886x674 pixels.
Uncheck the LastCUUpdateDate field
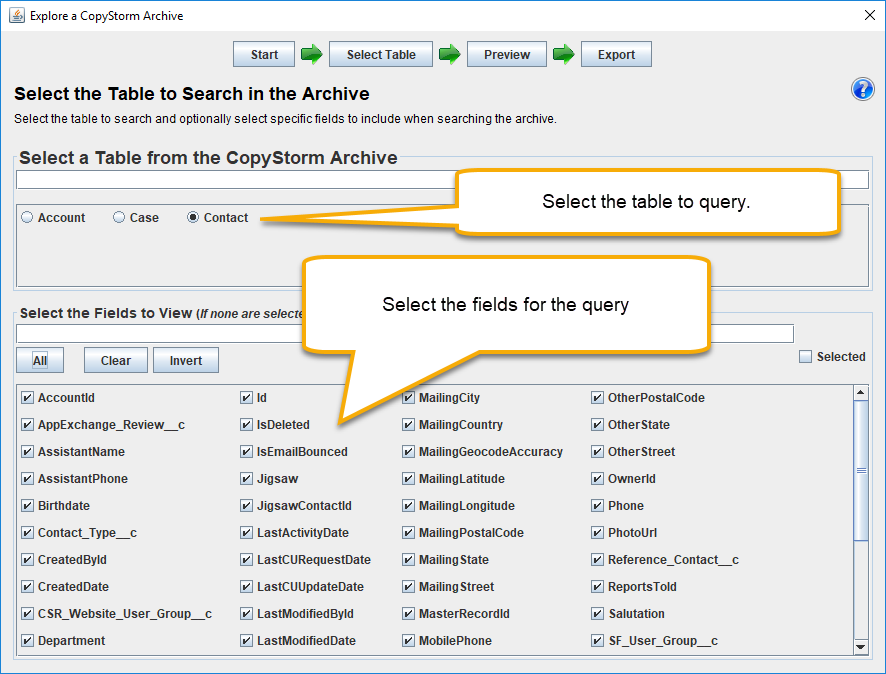[x=246, y=587]
